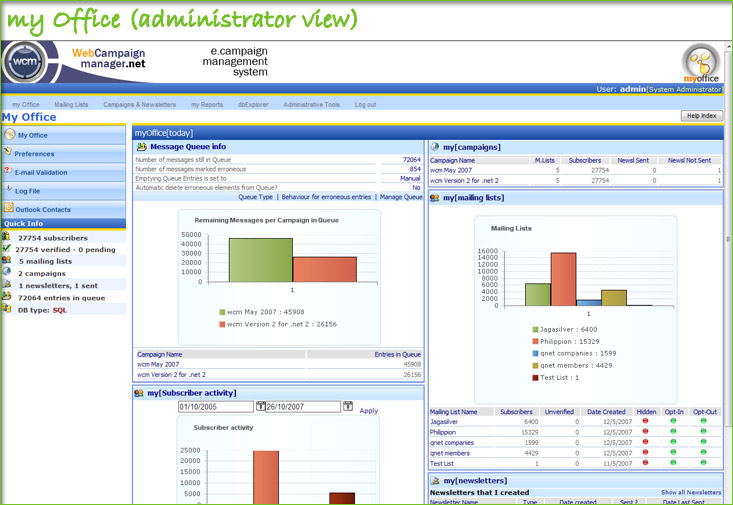Toggle Opt-In status for qnet companies list
The image size is (733, 505).
tap(673, 441)
